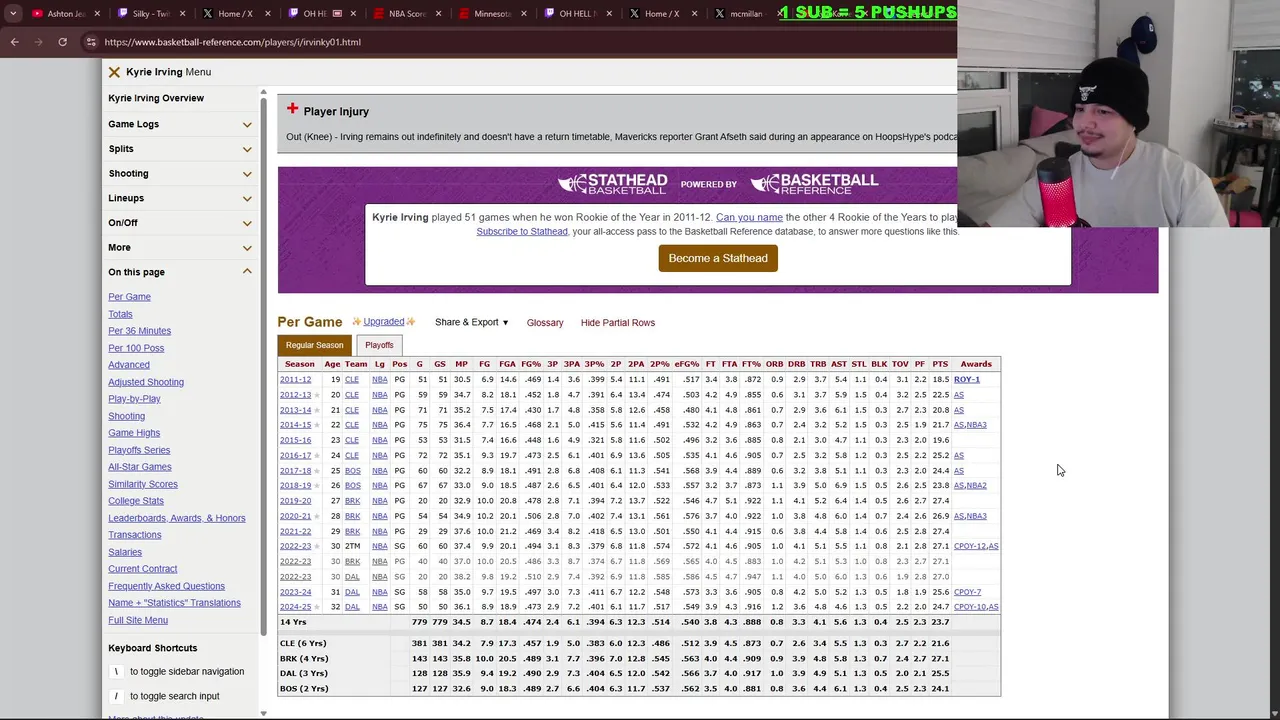1280x720 pixels.
Task: Jump to All-Star Games section
Action: 140,467
